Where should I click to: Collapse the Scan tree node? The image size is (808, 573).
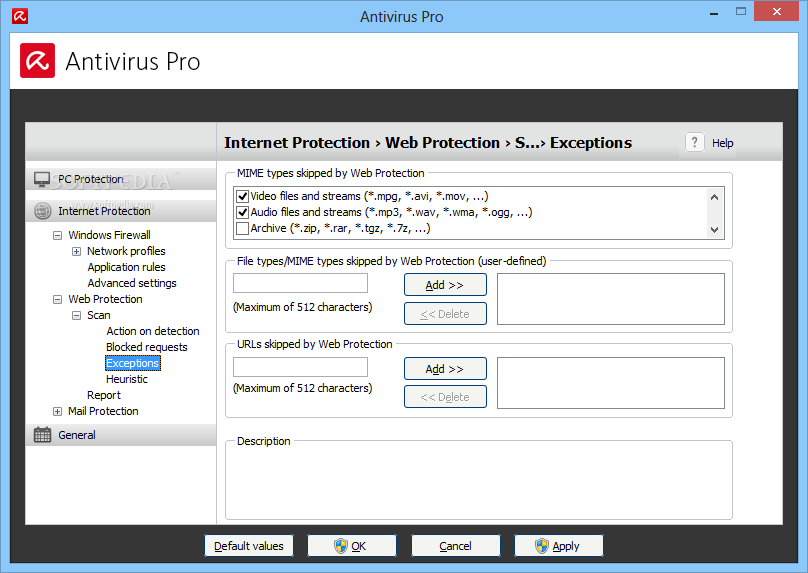[x=76, y=315]
